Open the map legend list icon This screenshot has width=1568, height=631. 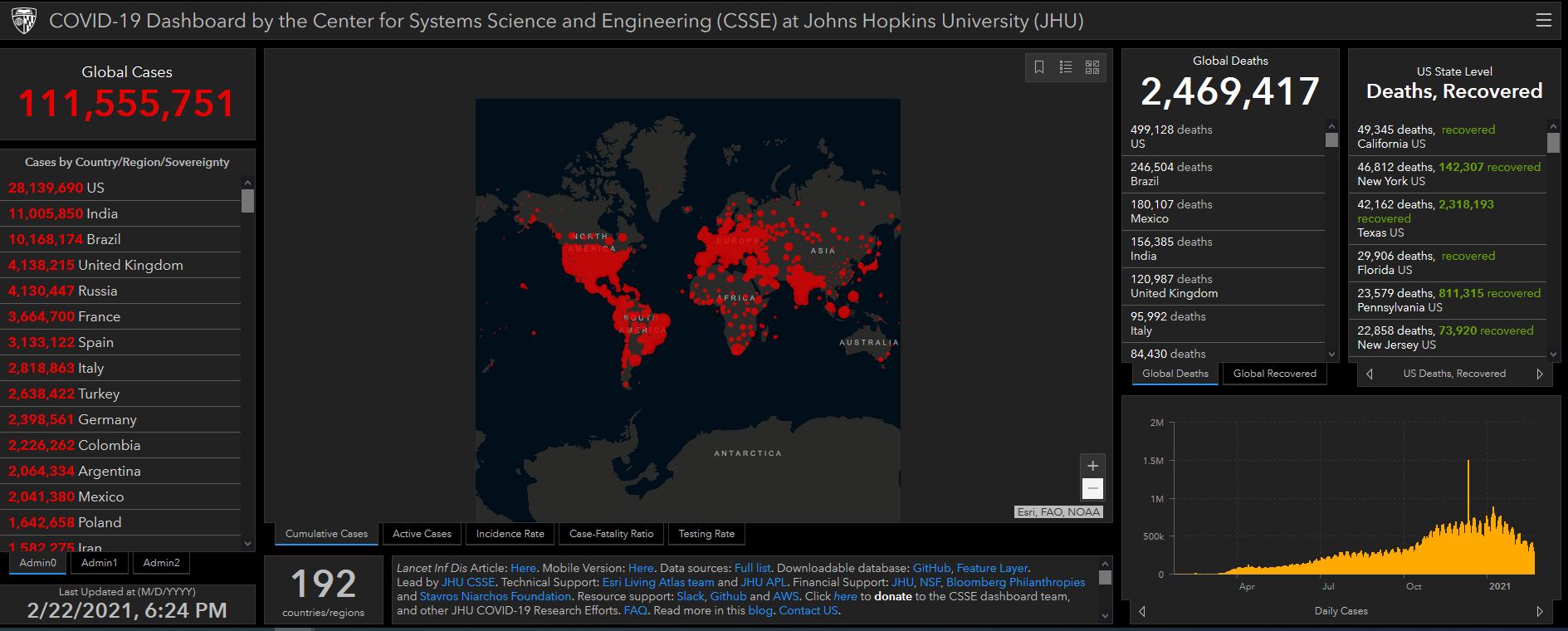(x=1066, y=67)
